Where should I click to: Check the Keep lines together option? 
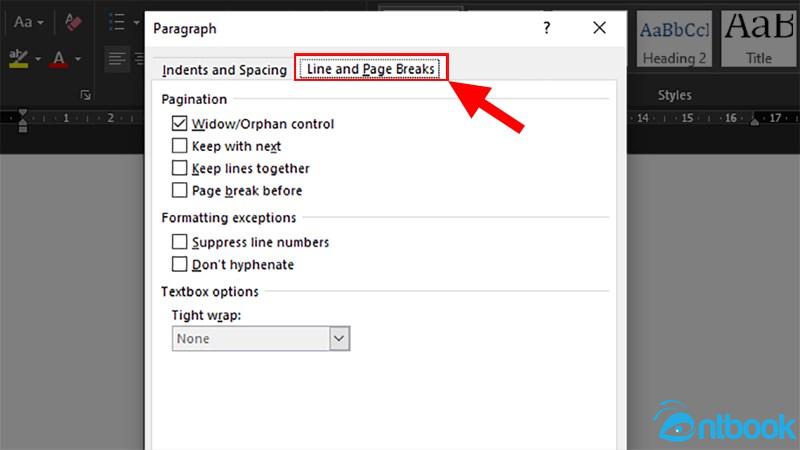coord(179,168)
